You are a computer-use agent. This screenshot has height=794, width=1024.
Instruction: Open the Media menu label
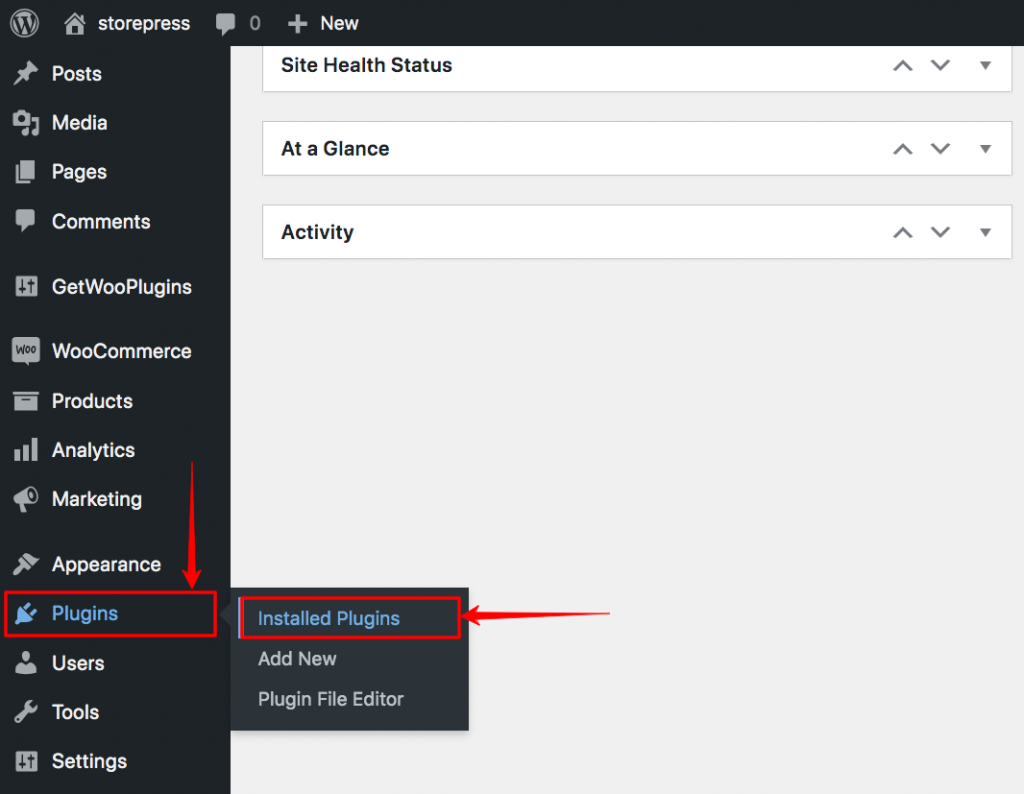point(79,123)
